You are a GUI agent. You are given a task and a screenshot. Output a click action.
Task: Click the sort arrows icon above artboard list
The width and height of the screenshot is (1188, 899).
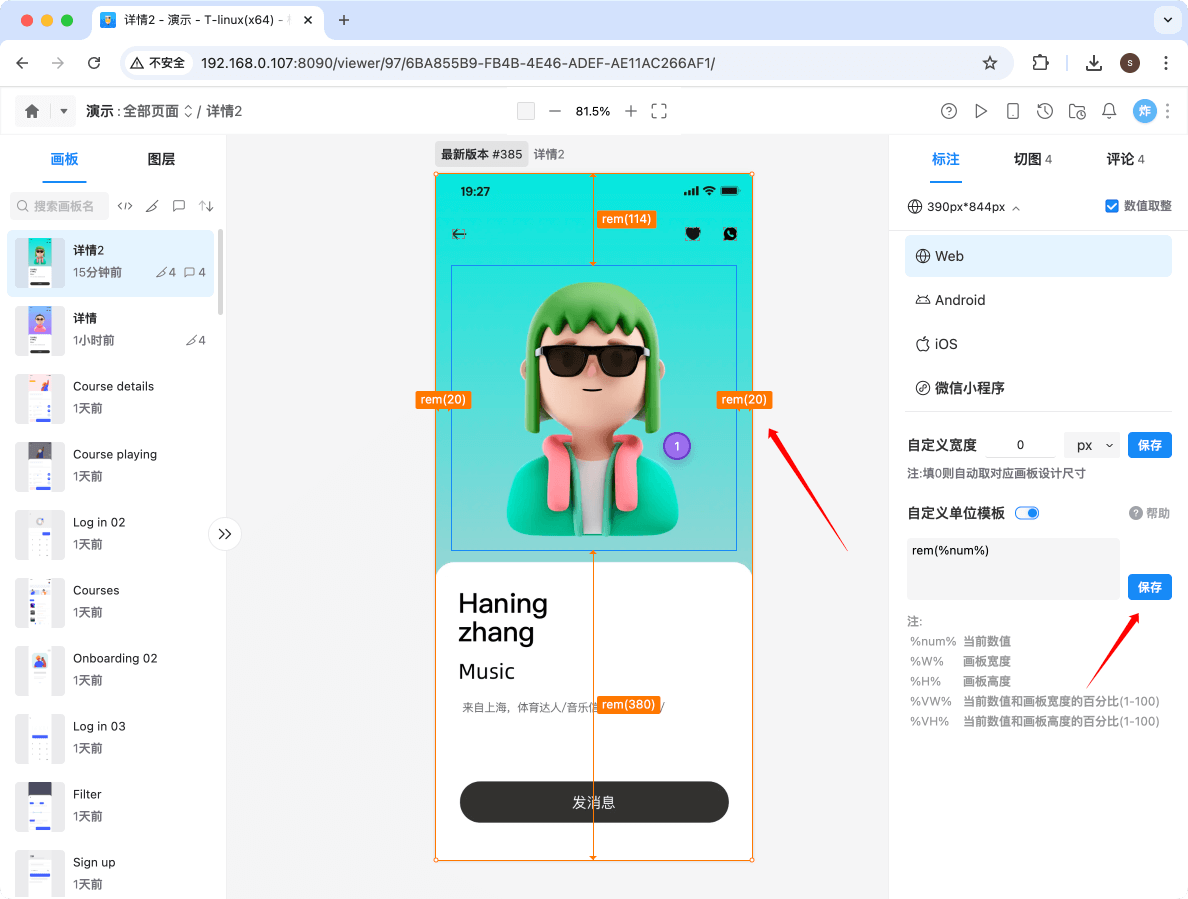206,206
